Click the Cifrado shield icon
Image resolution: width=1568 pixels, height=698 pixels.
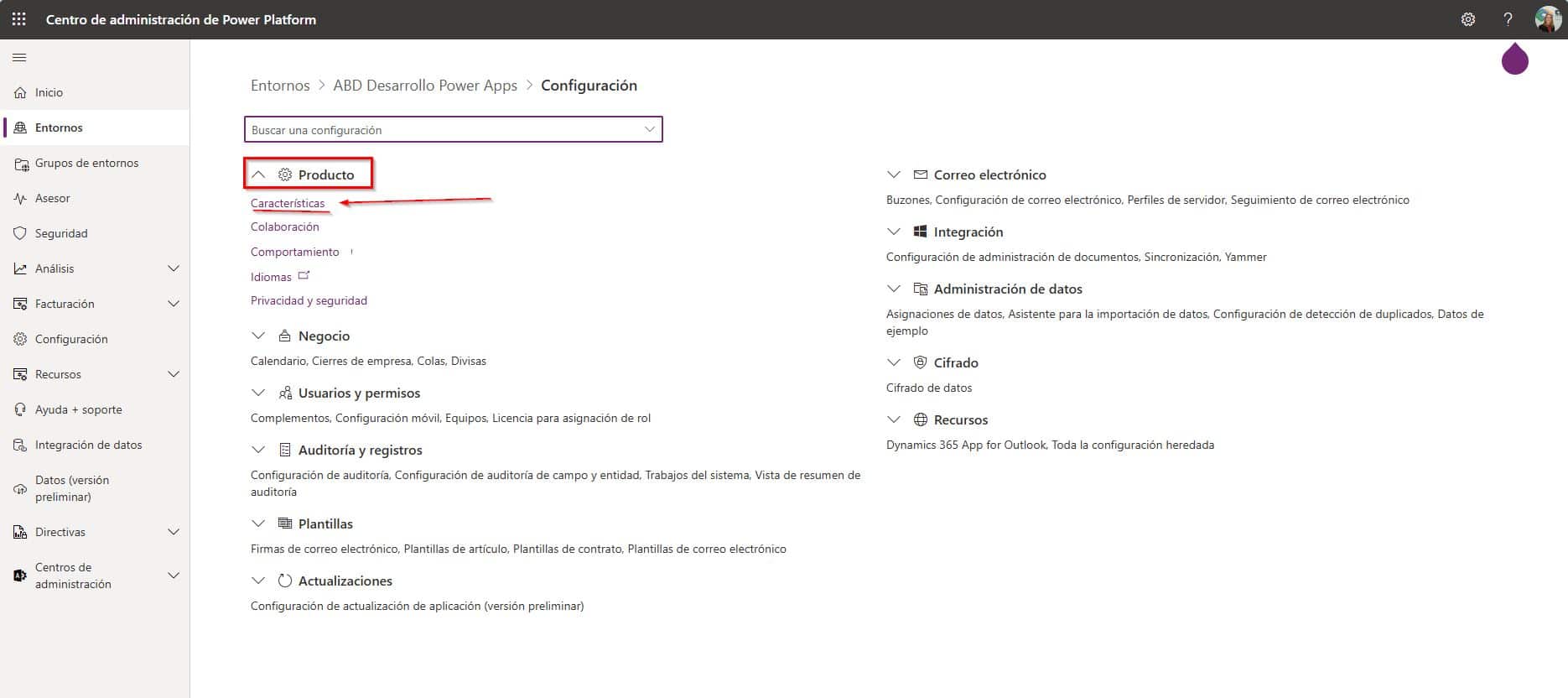[921, 362]
